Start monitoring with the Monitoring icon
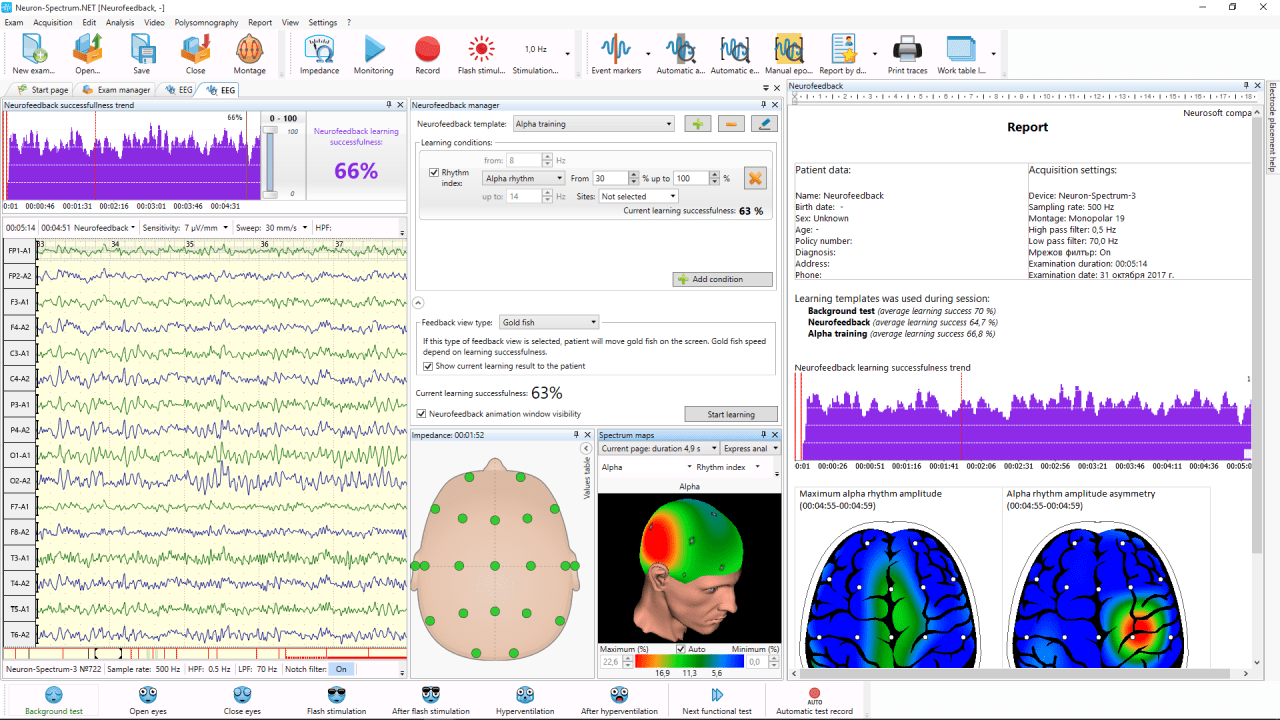The image size is (1280, 720). pyautogui.click(x=373, y=52)
